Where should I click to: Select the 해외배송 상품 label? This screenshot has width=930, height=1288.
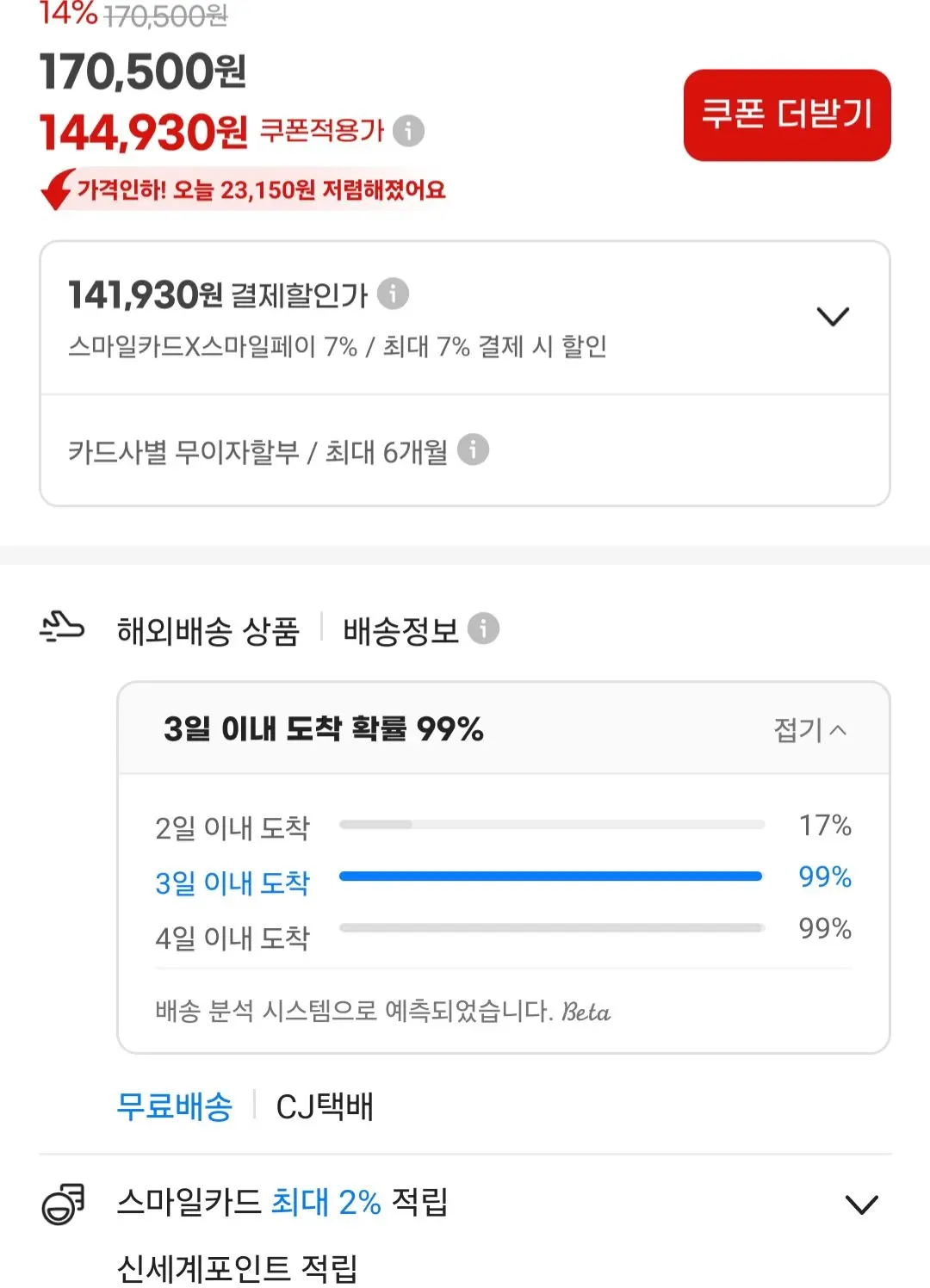click(208, 630)
